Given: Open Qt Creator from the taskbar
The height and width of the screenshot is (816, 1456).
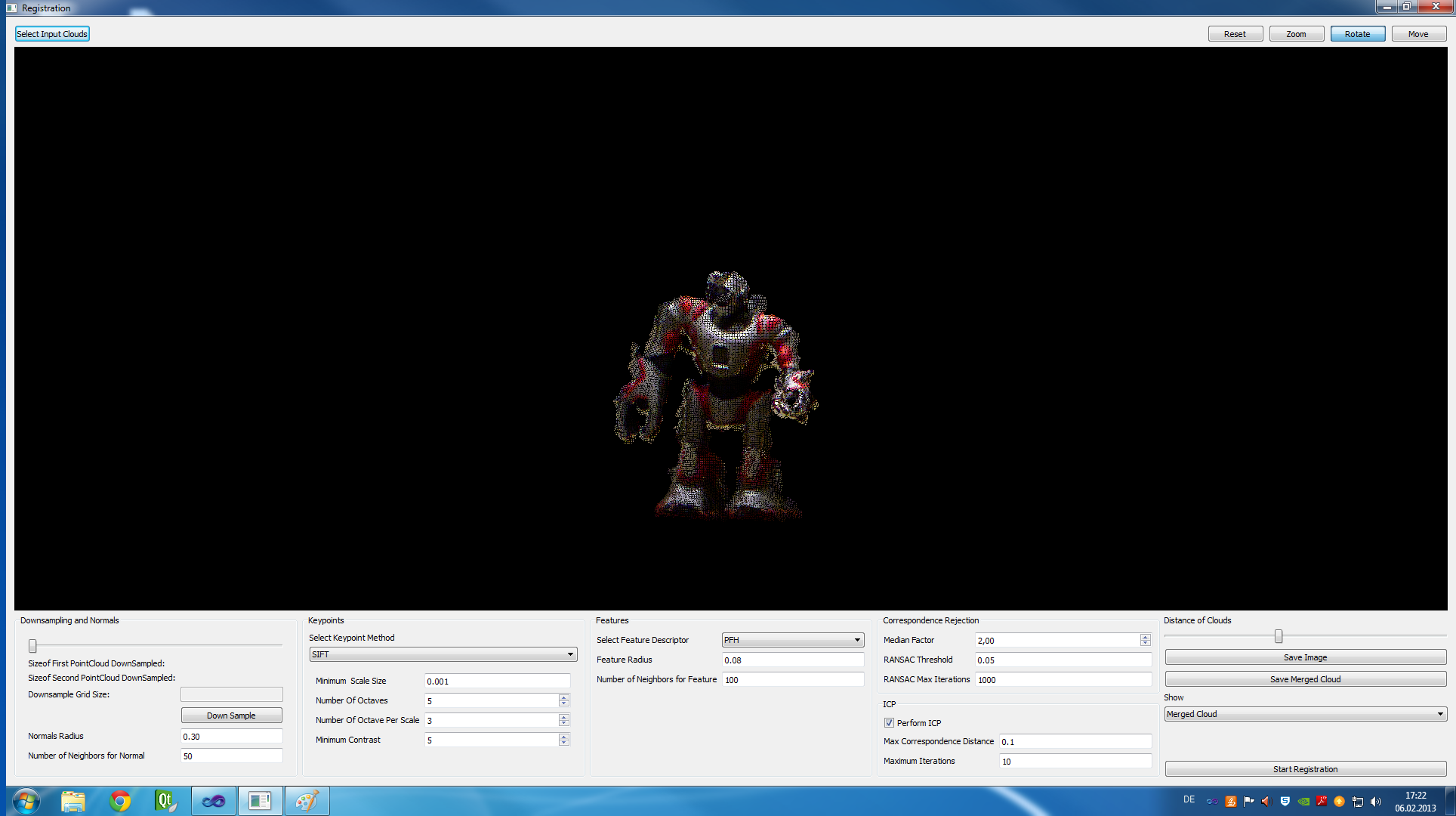Looking at the screenshot, I should tap(165, 801).
